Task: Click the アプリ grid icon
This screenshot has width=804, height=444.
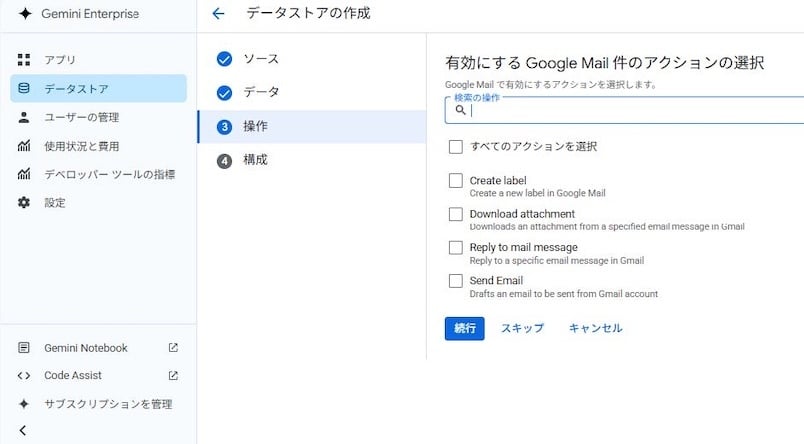Action: coord(24,59)
